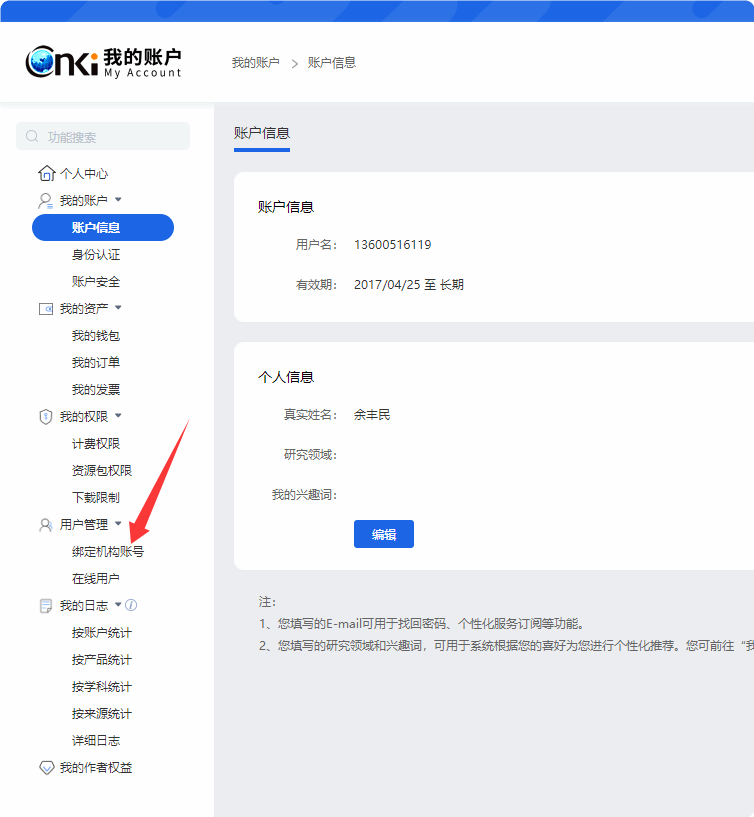Click the log icon beside 我的日志
The height and width of the screenshot is (817, 754).
point(46,605)
